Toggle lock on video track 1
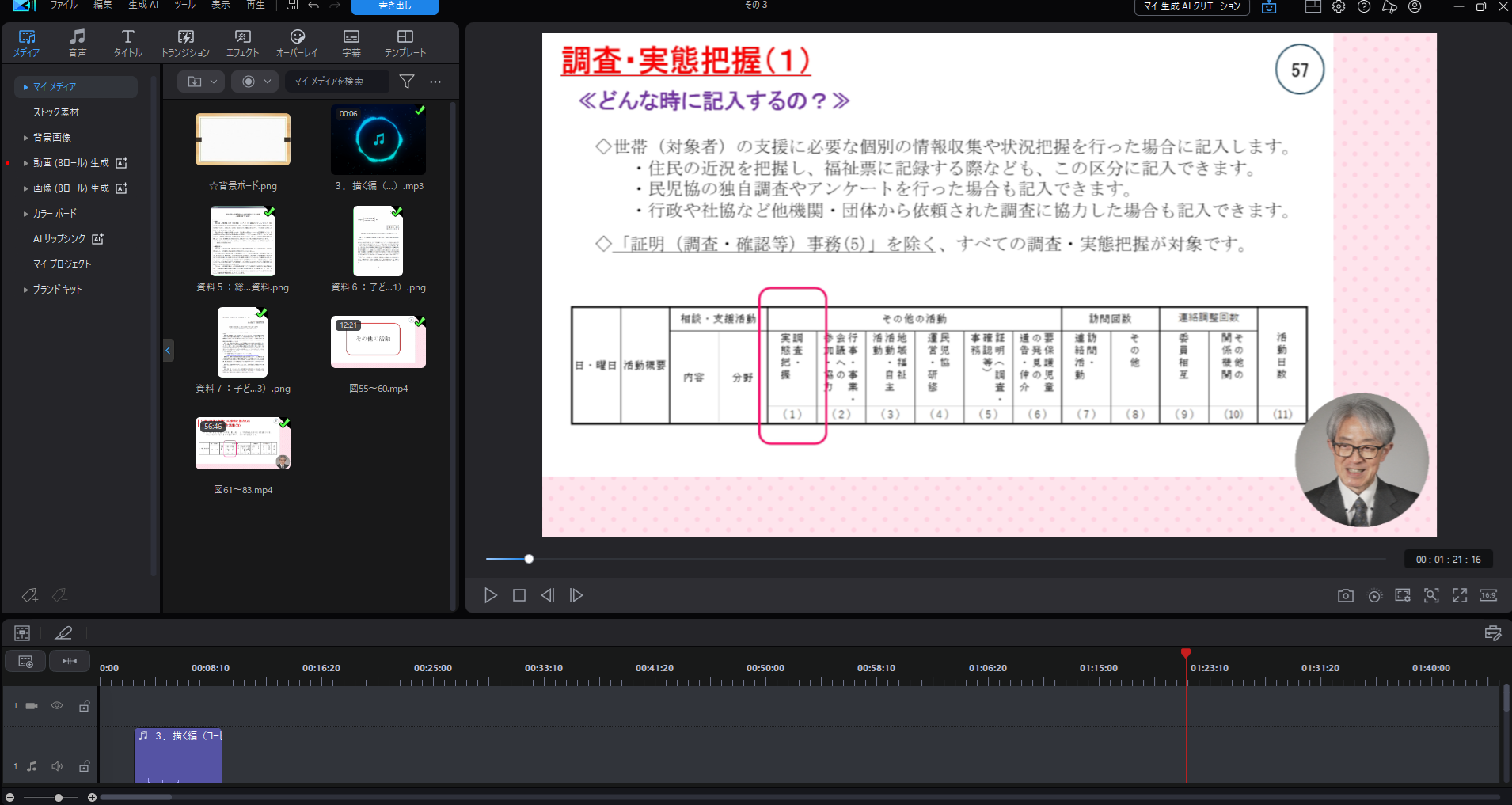Screen dimensions: 1512x805 coord(84,706)
